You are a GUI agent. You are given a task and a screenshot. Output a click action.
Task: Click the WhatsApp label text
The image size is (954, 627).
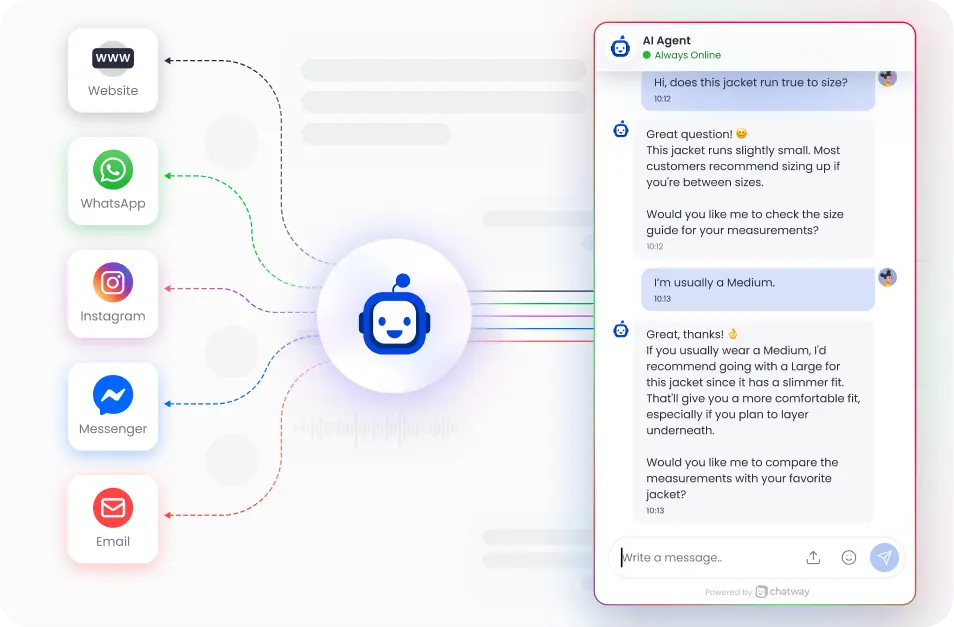[x=113, y=204]
